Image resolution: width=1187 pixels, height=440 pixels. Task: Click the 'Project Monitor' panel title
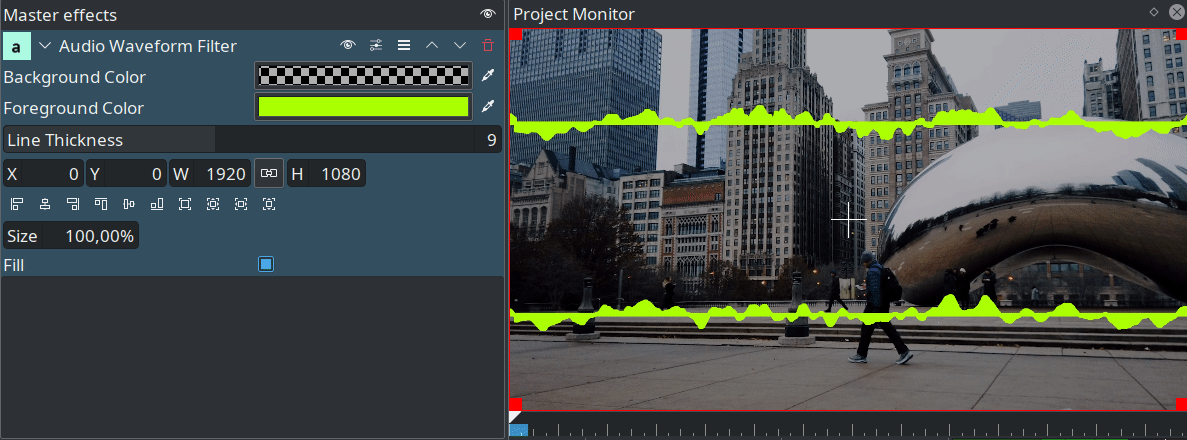(x=574, y=14)
